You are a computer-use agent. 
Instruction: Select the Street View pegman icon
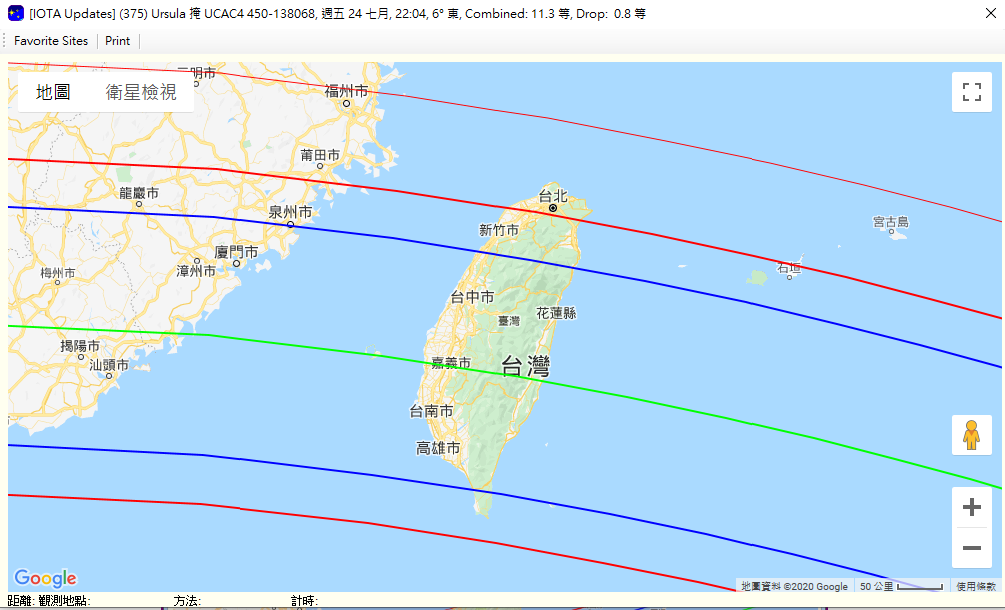click(x=972, y=435)
